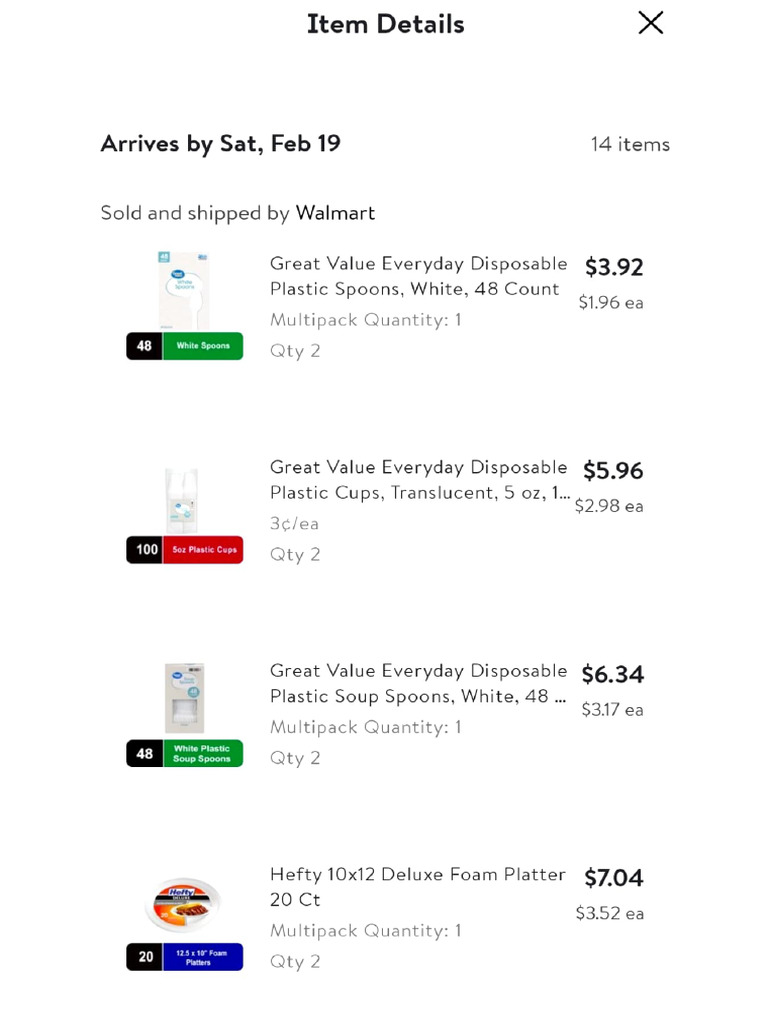Screen dimensions: 768x1024
Task: Click the green White Spoons badge
Action: point(203,346)
